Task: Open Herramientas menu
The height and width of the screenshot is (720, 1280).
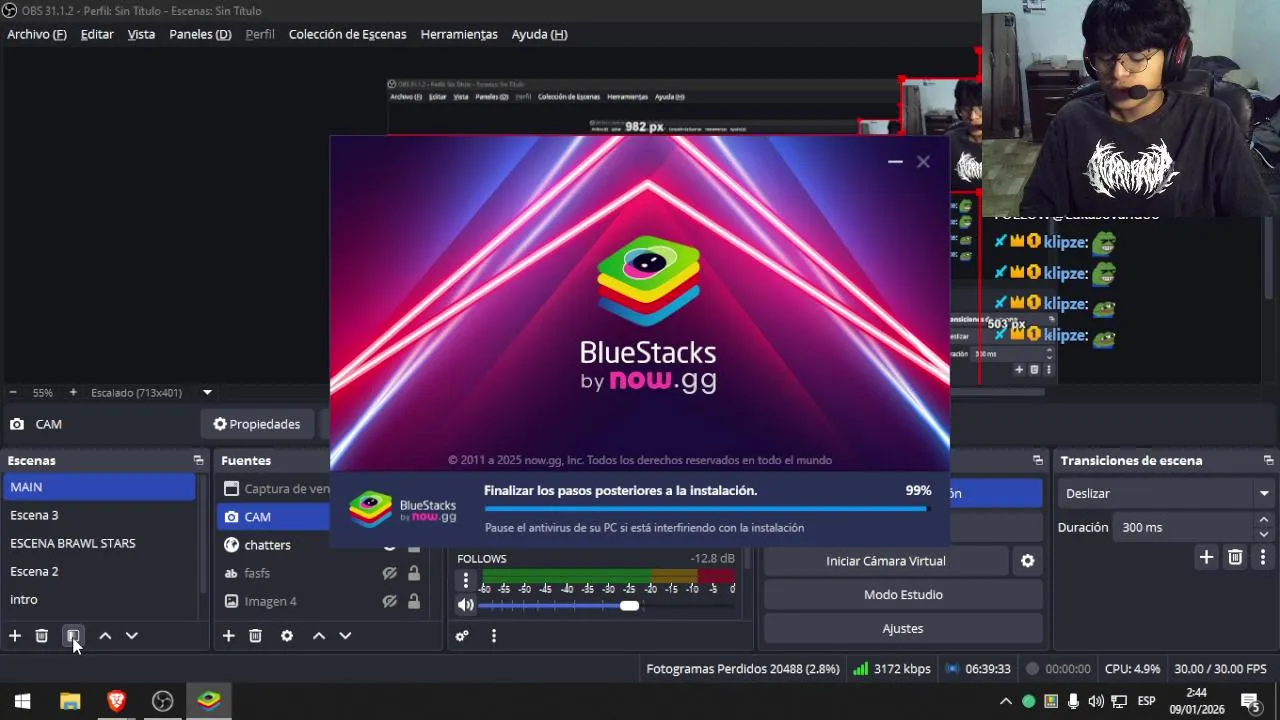Action: 459,34
